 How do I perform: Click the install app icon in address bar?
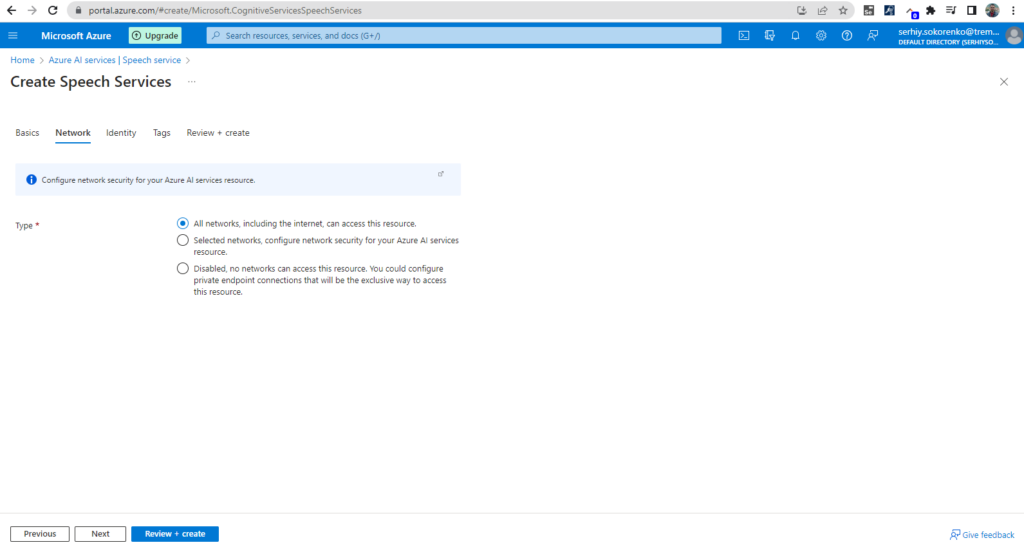point(801,10)
